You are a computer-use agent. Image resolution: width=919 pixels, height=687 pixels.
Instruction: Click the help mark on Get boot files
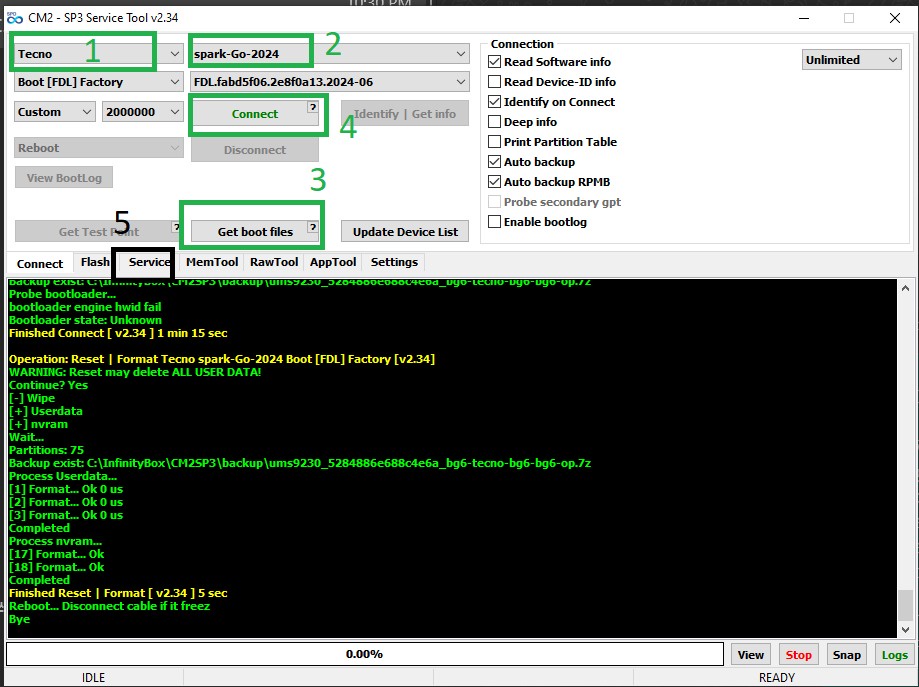(x=312, y=228)
